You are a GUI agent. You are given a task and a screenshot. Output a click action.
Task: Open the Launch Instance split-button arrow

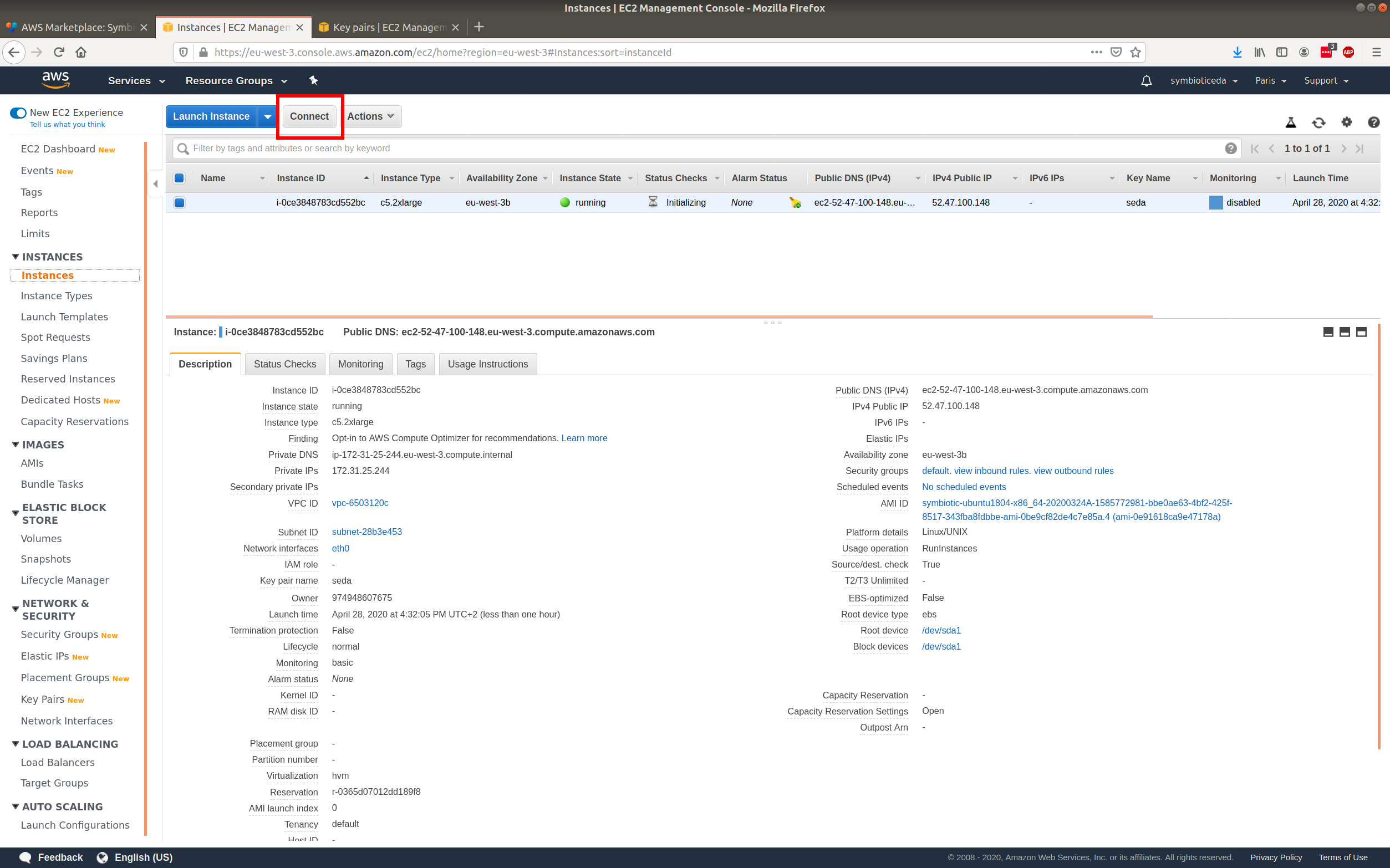pos(268,116)
